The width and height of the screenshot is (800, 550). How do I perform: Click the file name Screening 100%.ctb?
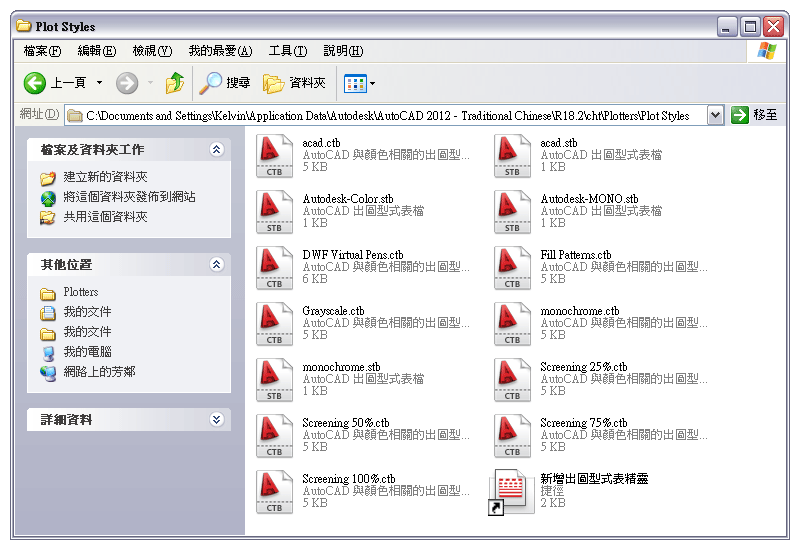[x=348, y=479]
